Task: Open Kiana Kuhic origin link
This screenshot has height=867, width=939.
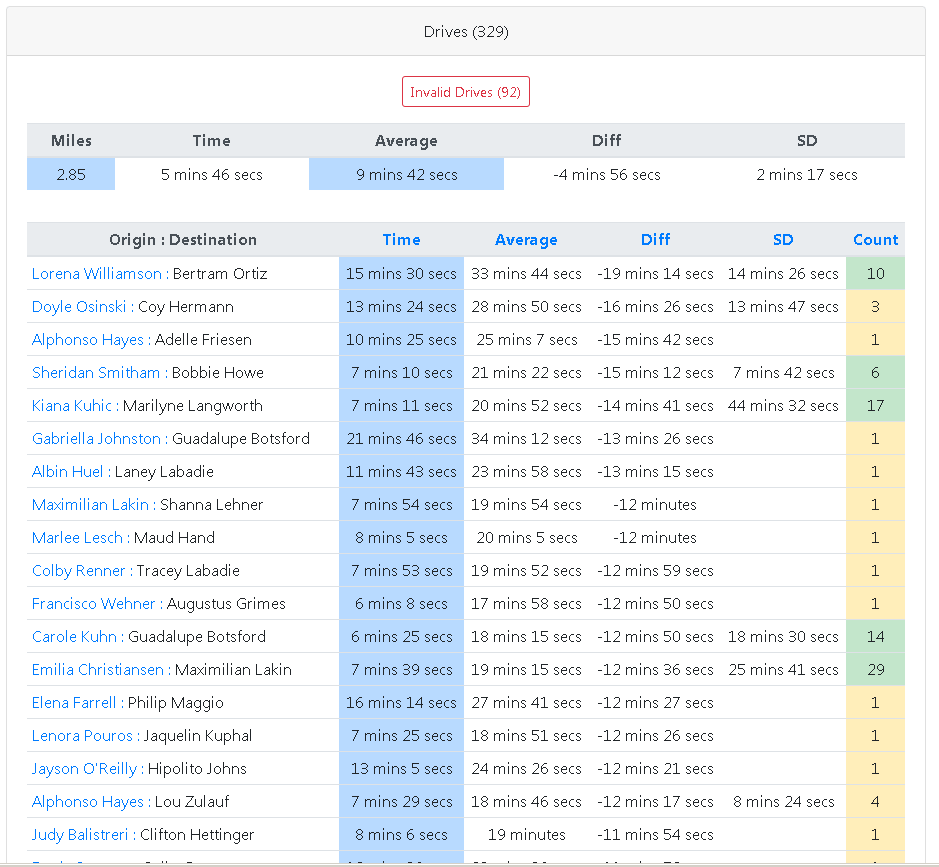Action: pos(71,406)
